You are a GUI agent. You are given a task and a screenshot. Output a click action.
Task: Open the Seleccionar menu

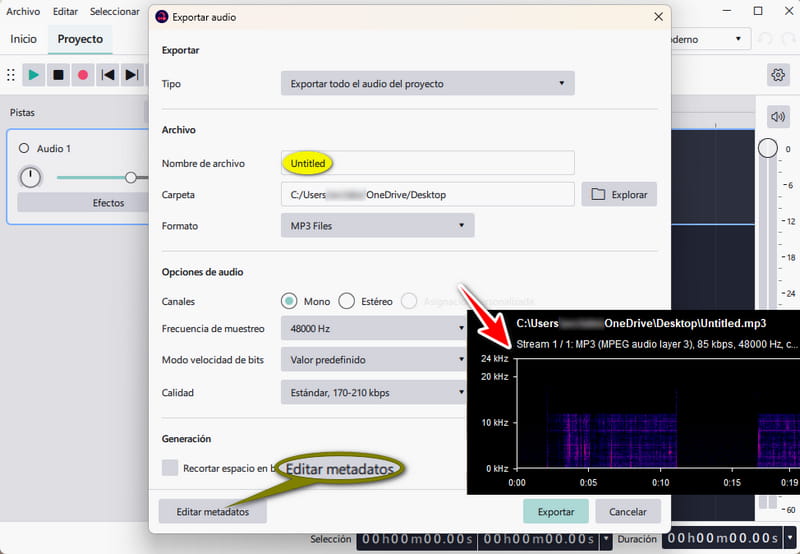115,11
